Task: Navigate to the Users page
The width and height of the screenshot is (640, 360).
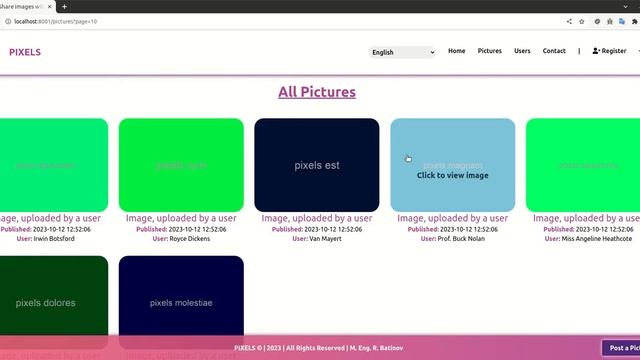Action: pyautogui.click(x=522, y=51)
